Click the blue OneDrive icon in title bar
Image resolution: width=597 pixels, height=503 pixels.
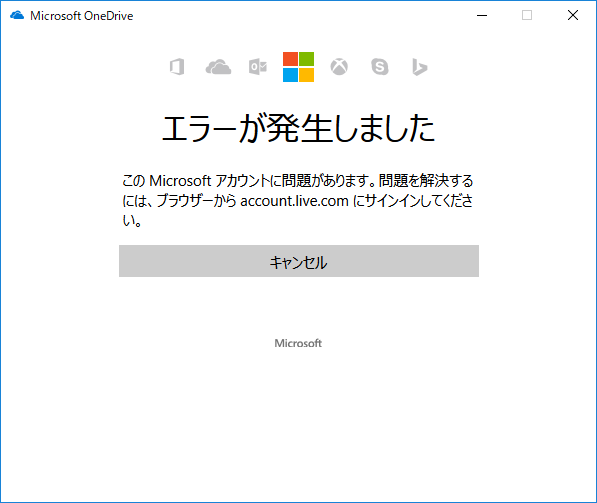click(17, 16)
